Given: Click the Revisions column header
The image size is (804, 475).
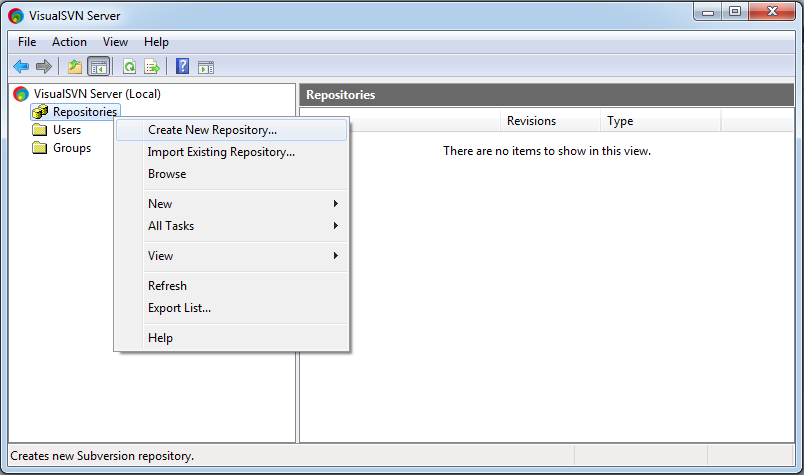Looking at the screenshot, I should pos(550,121).
